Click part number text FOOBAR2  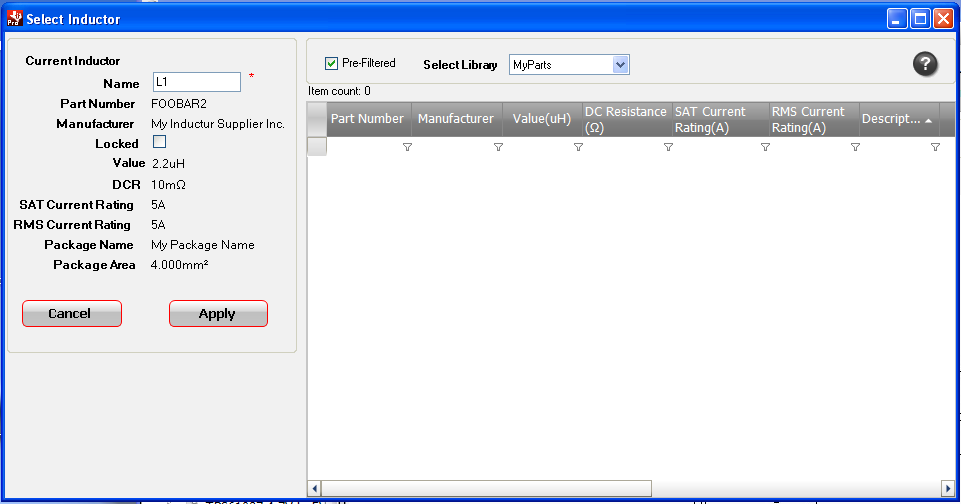(179, 104)
